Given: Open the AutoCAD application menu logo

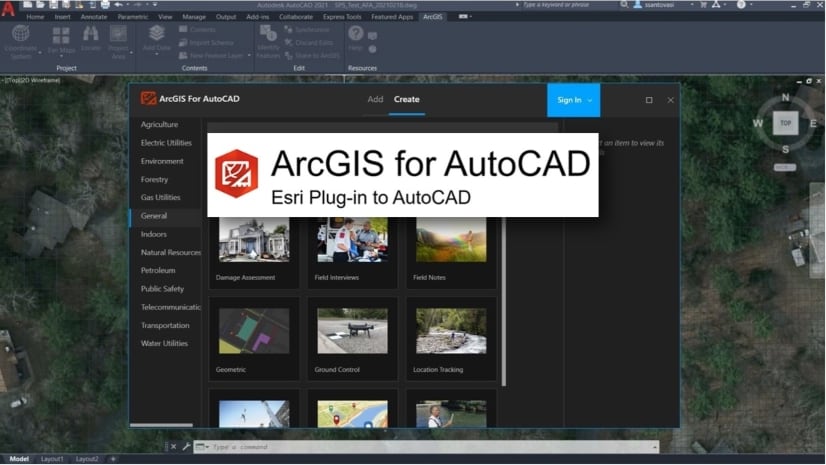Looking at the screenshot, I should pos(8,9).
